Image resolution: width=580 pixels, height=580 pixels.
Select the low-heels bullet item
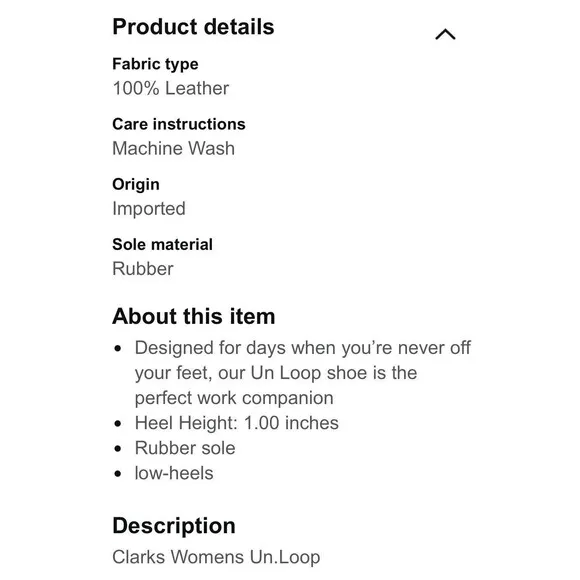point(174,473)
